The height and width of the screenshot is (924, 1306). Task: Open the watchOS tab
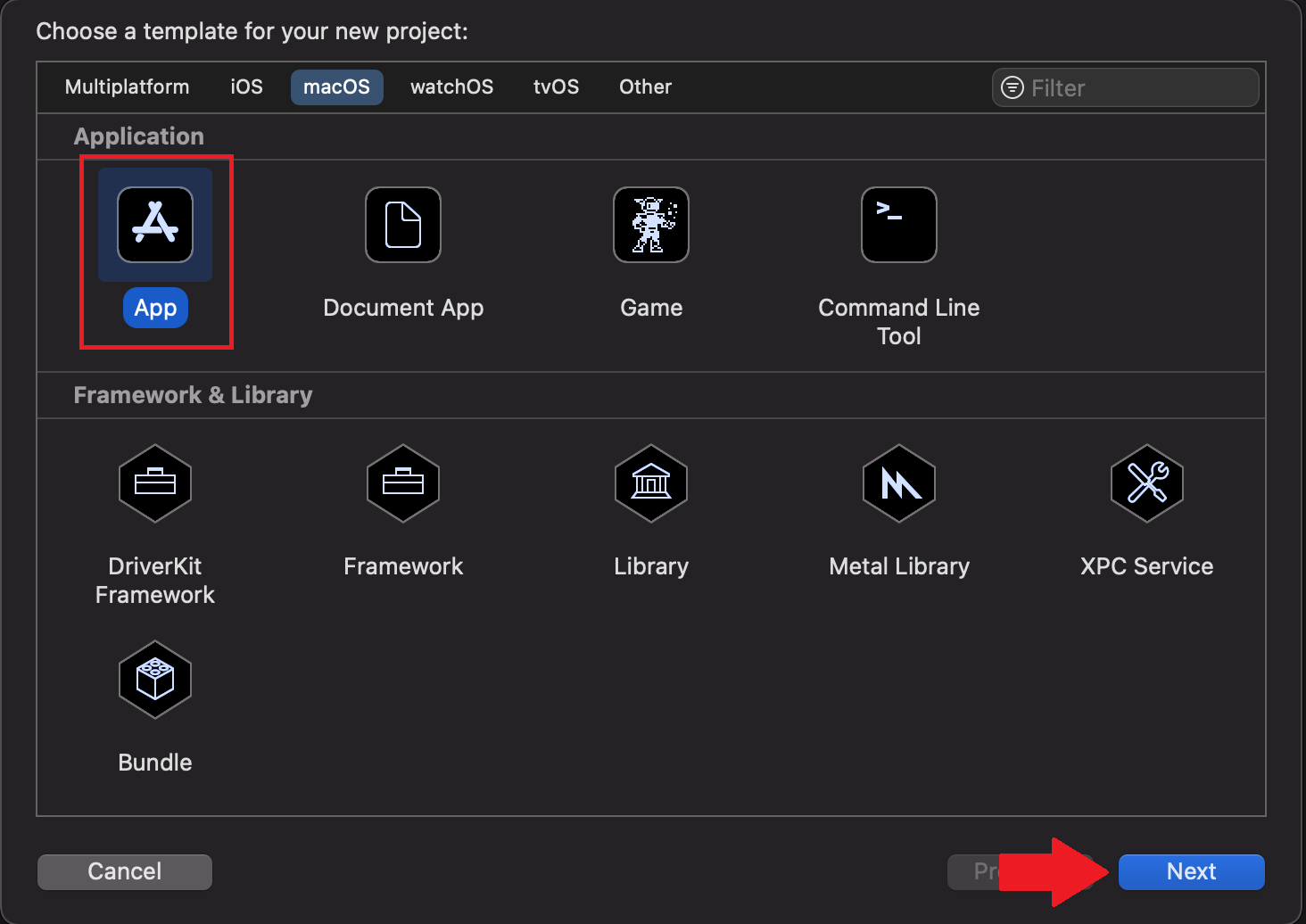pos(452,87)
